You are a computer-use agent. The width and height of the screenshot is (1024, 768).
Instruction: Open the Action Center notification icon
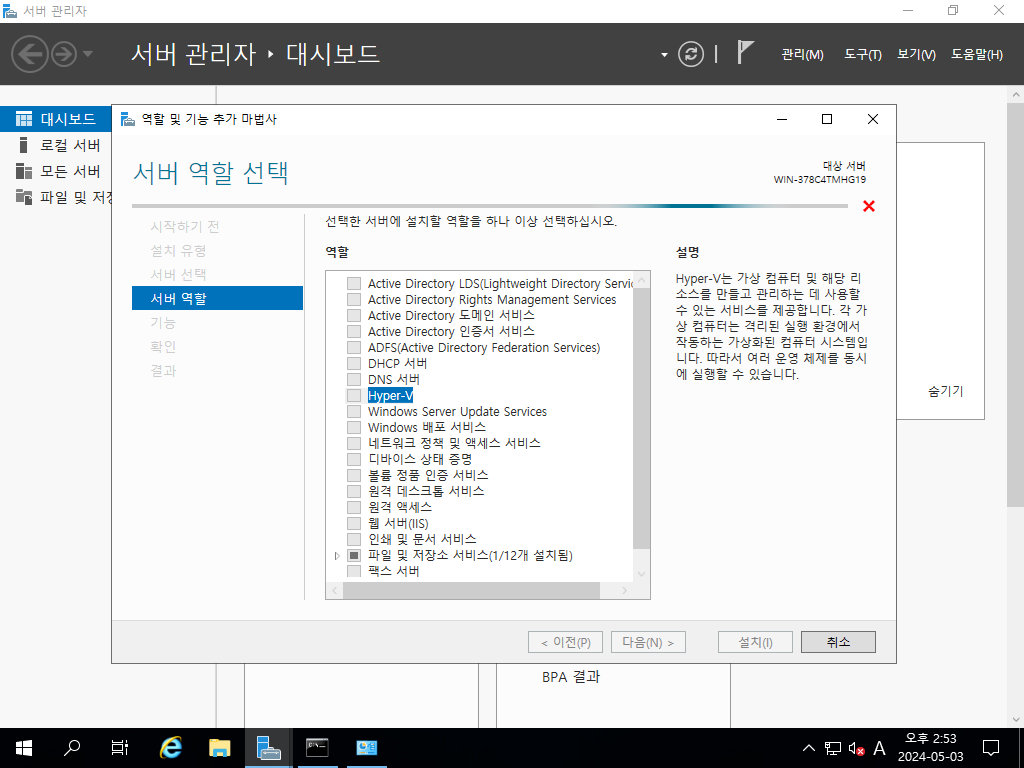tap(991, 748)
